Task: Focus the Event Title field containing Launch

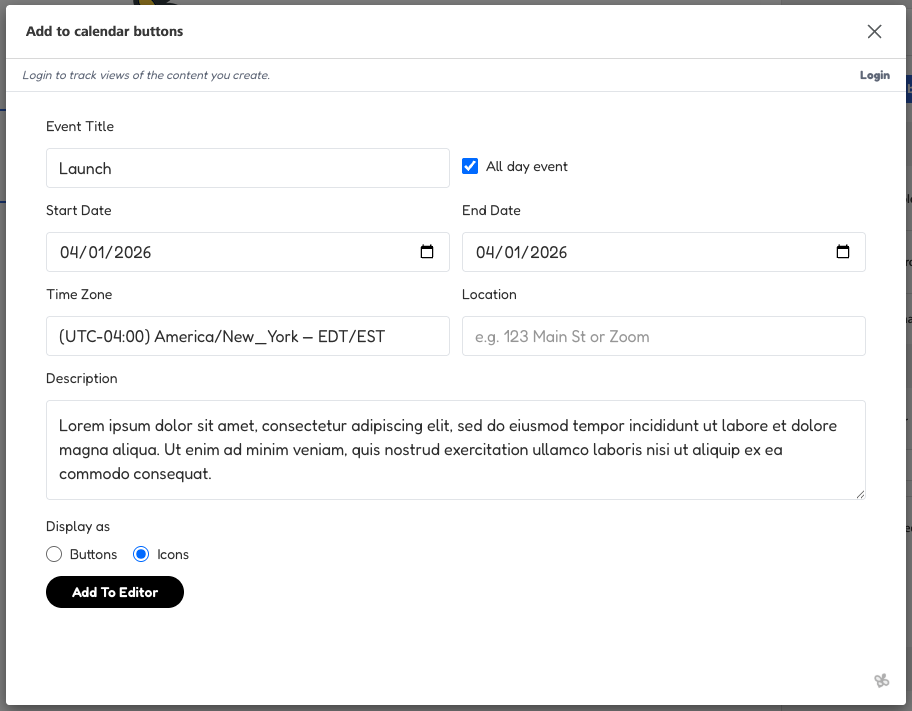Action: tap(247, 168)
